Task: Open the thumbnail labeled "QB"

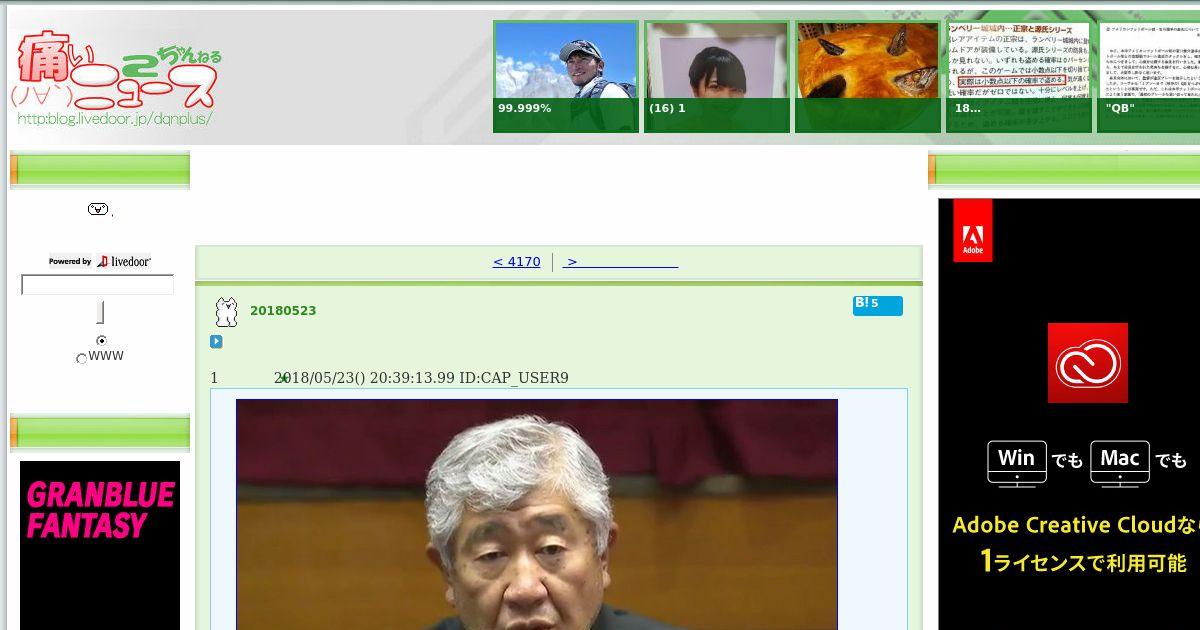Action: 1149,77
